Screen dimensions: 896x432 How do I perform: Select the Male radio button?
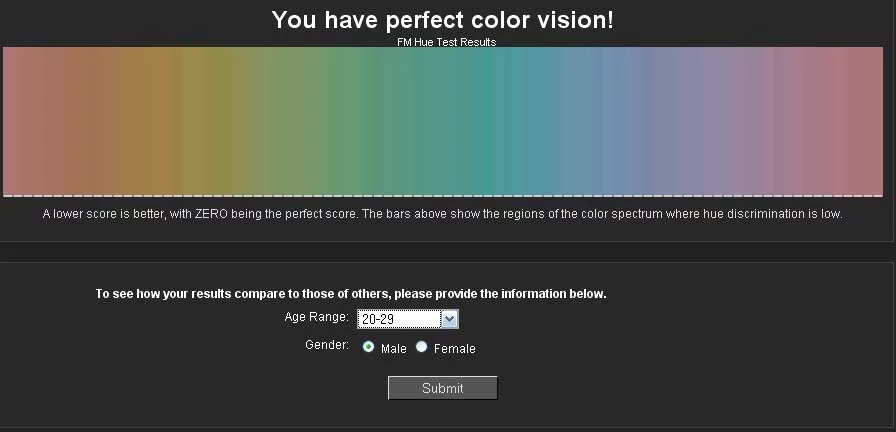click(369, 348)
